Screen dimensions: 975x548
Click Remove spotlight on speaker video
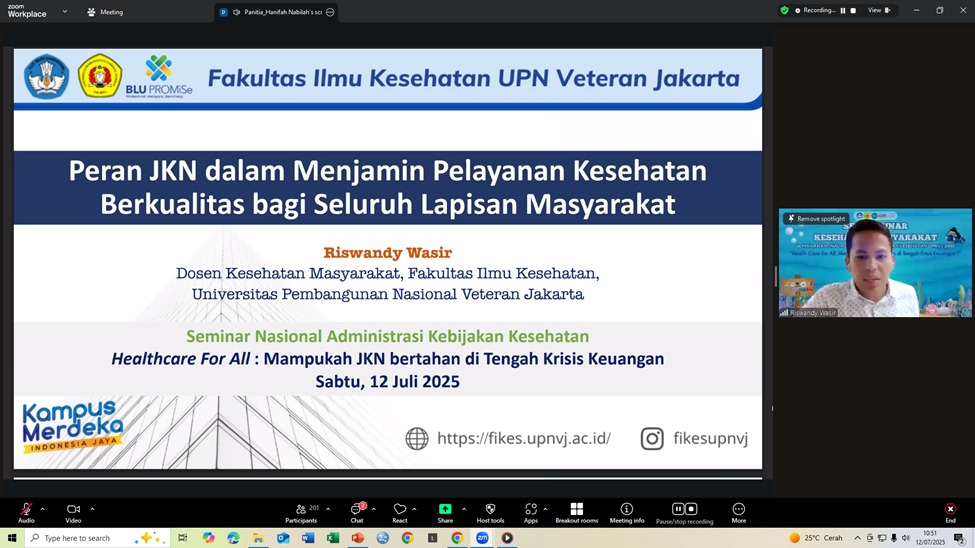[817, 218]
